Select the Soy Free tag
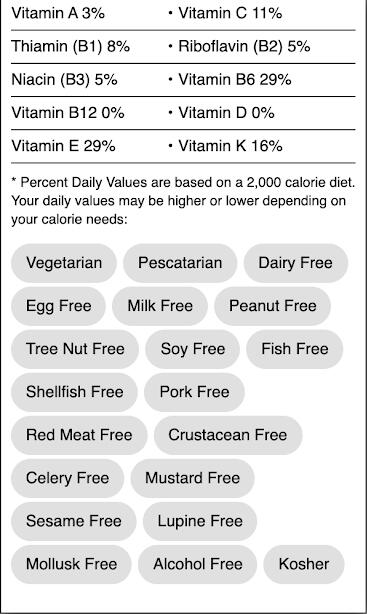Screen dimensions: 367x614 [192, 349]
